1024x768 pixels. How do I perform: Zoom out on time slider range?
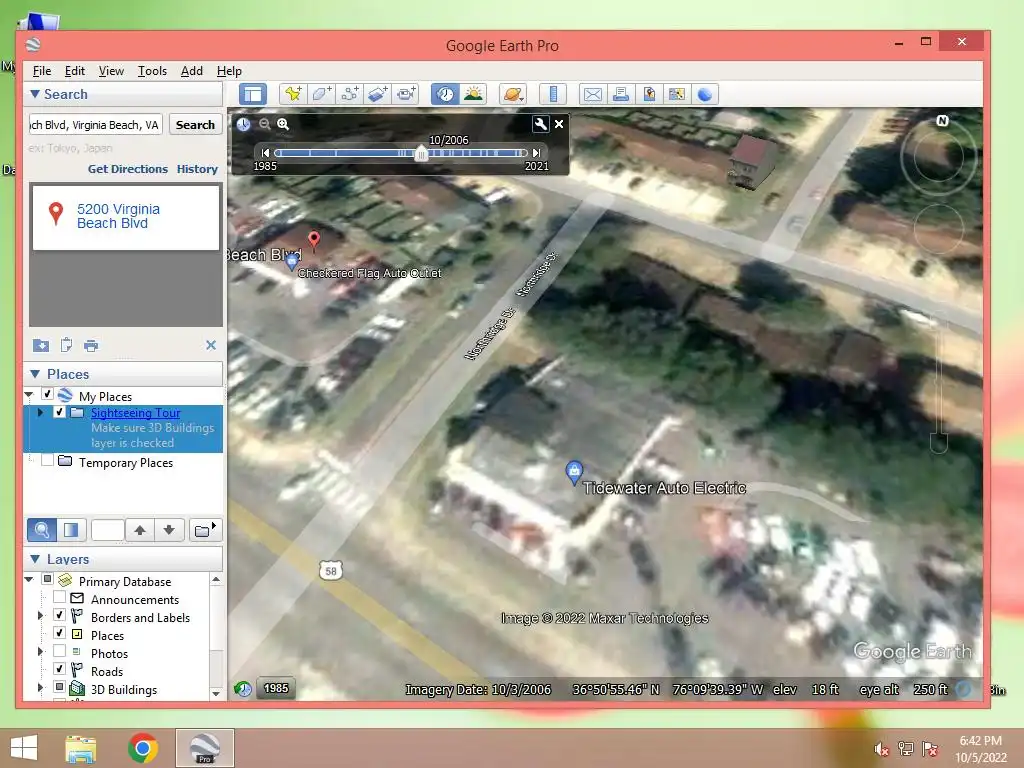click(264, 124)
